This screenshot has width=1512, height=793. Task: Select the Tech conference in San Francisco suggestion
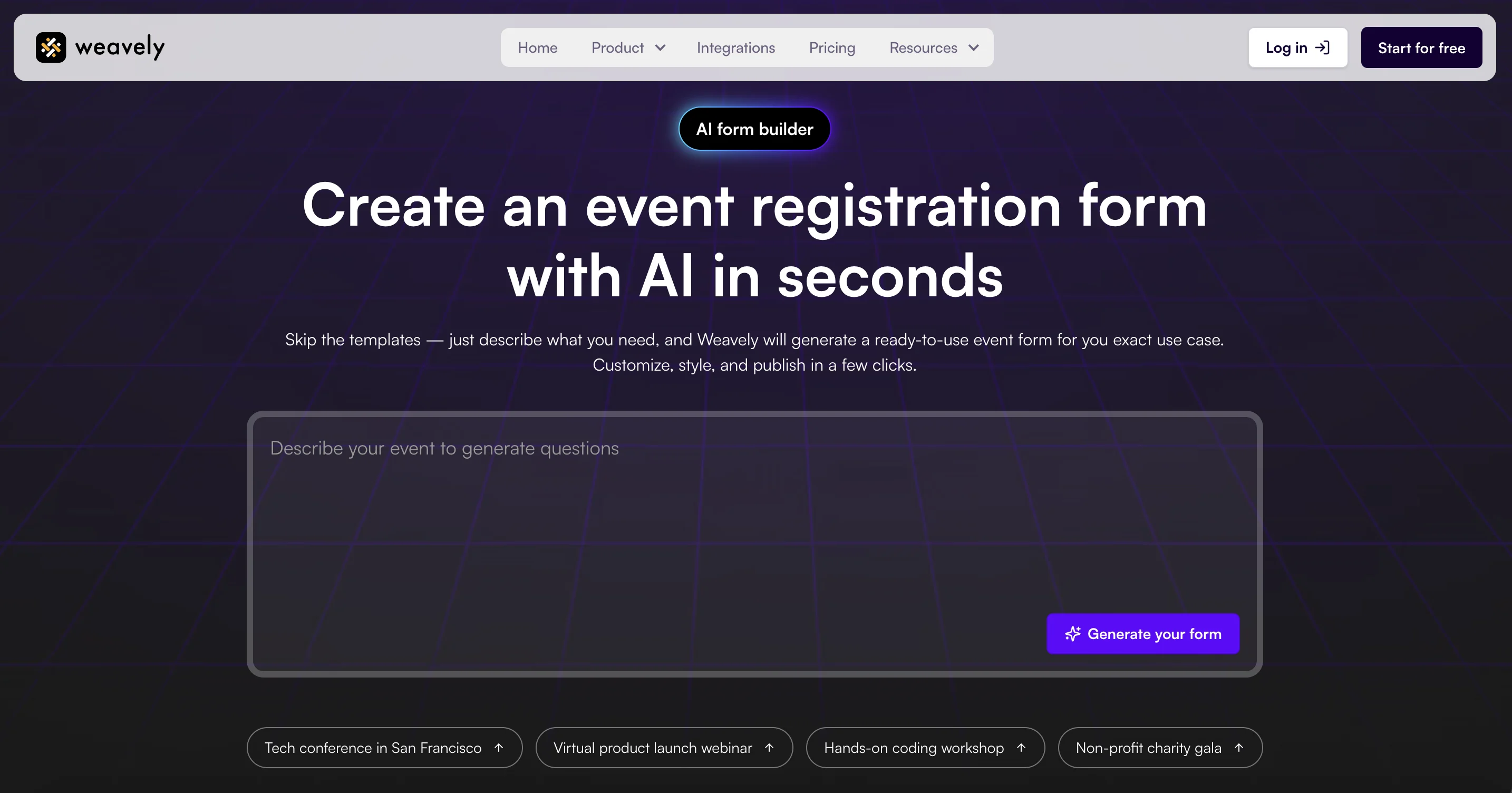[373, 747]
